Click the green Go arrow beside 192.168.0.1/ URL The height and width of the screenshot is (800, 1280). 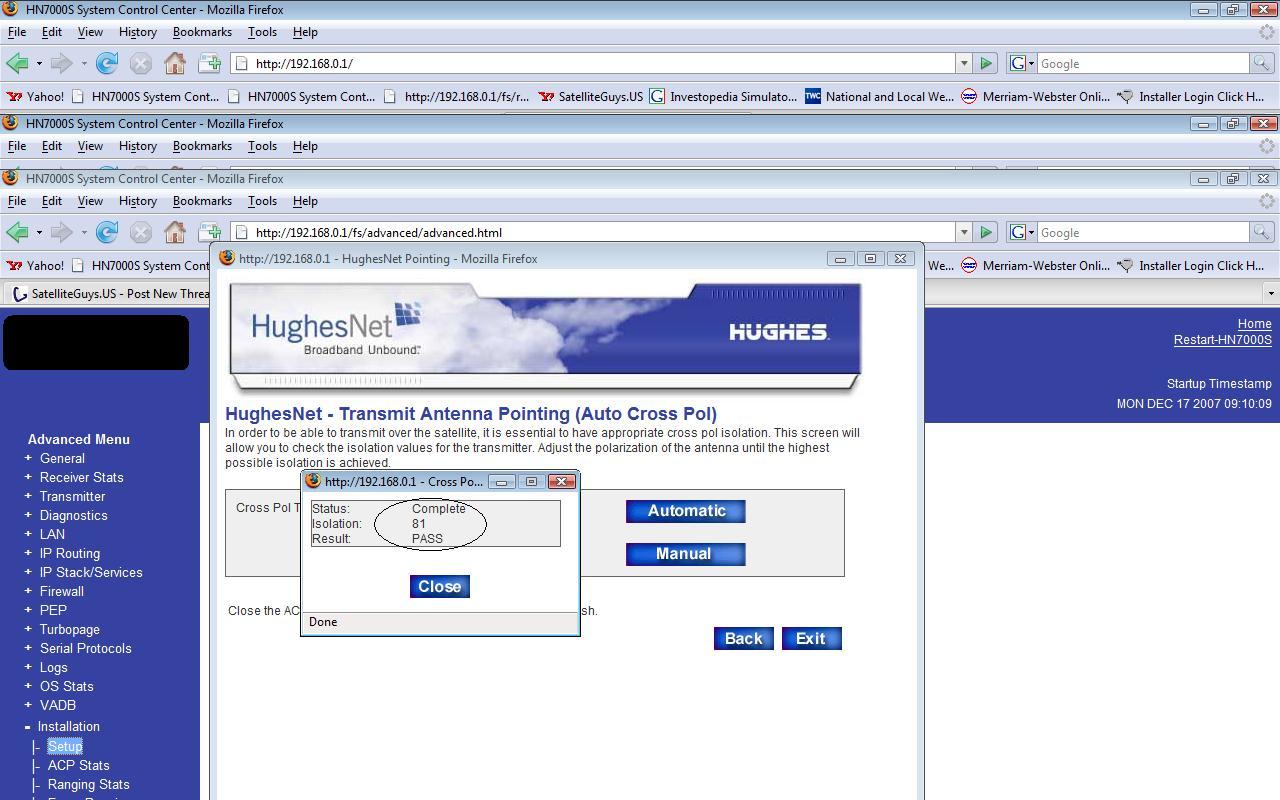[x=985, y=63]
